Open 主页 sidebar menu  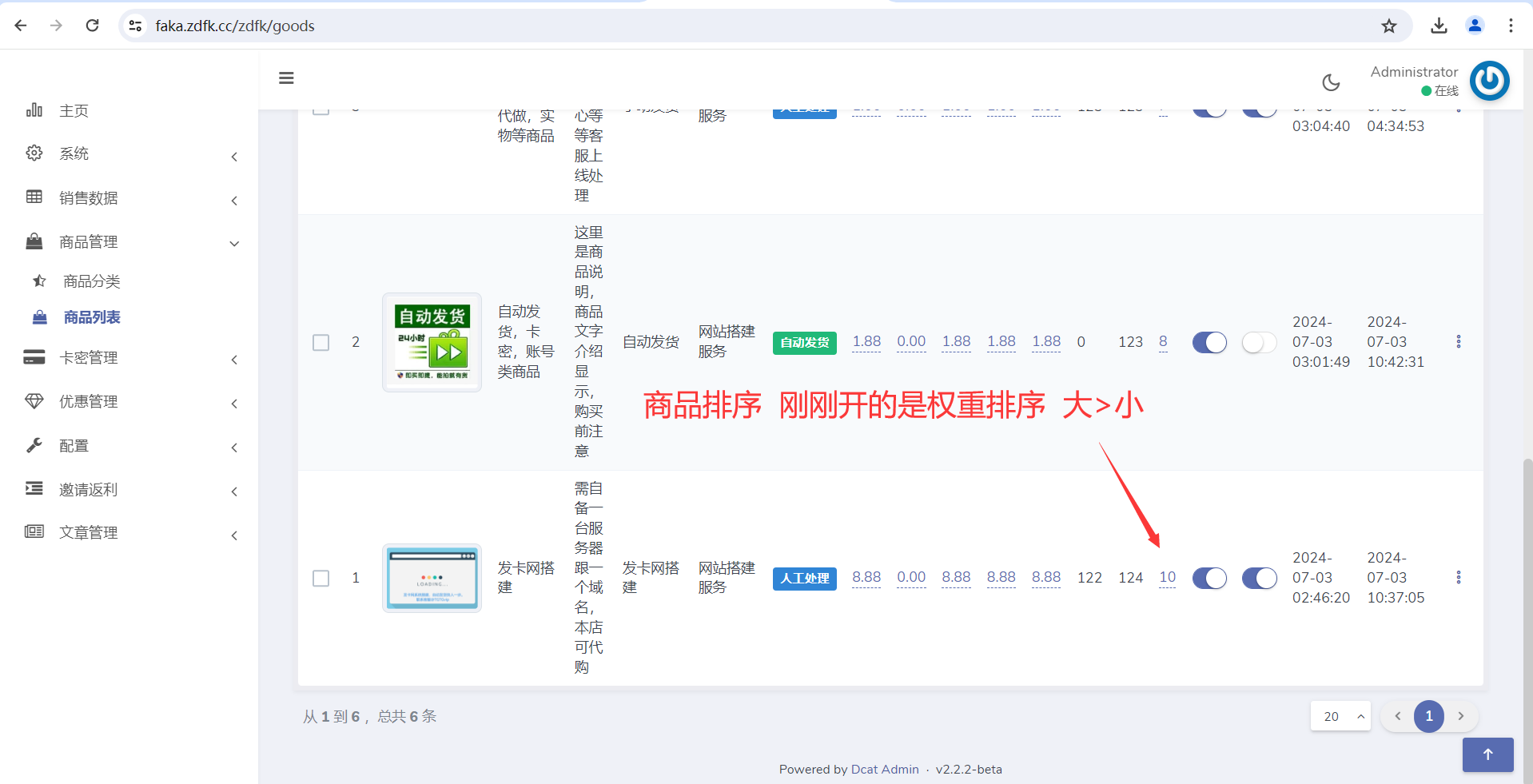[x=74, y=110]
